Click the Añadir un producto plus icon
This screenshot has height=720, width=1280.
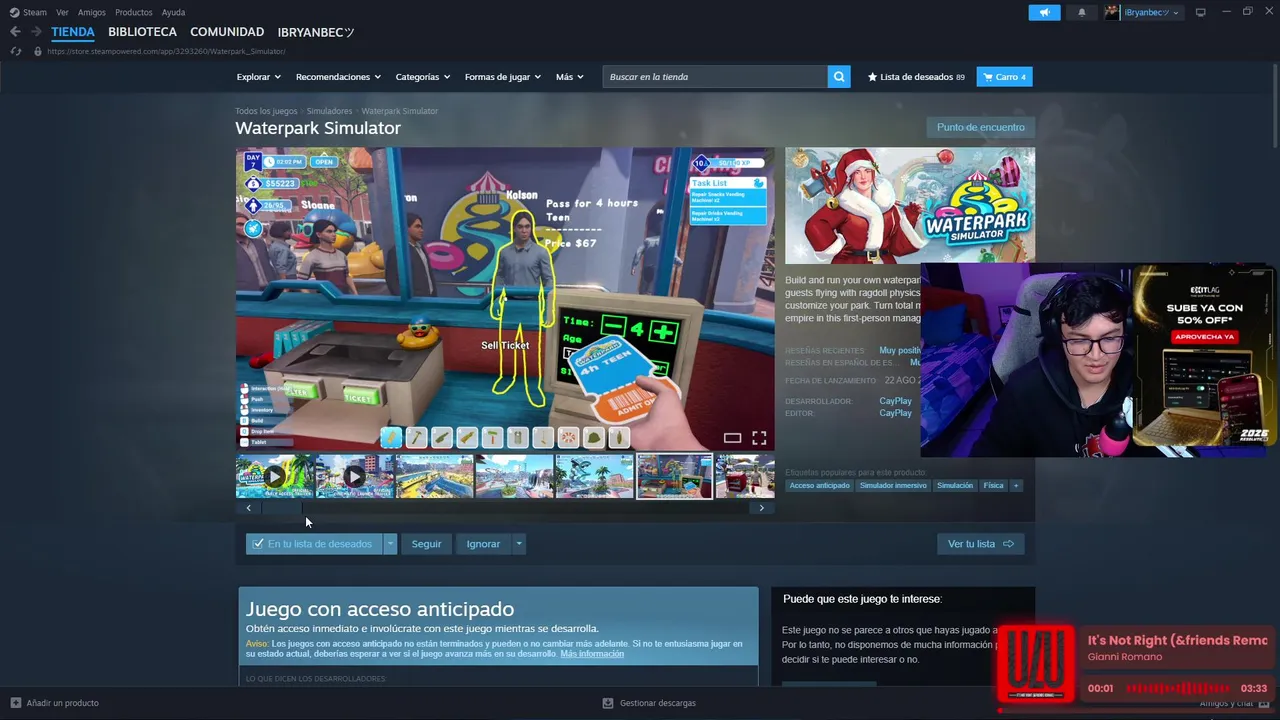point(15,703)
